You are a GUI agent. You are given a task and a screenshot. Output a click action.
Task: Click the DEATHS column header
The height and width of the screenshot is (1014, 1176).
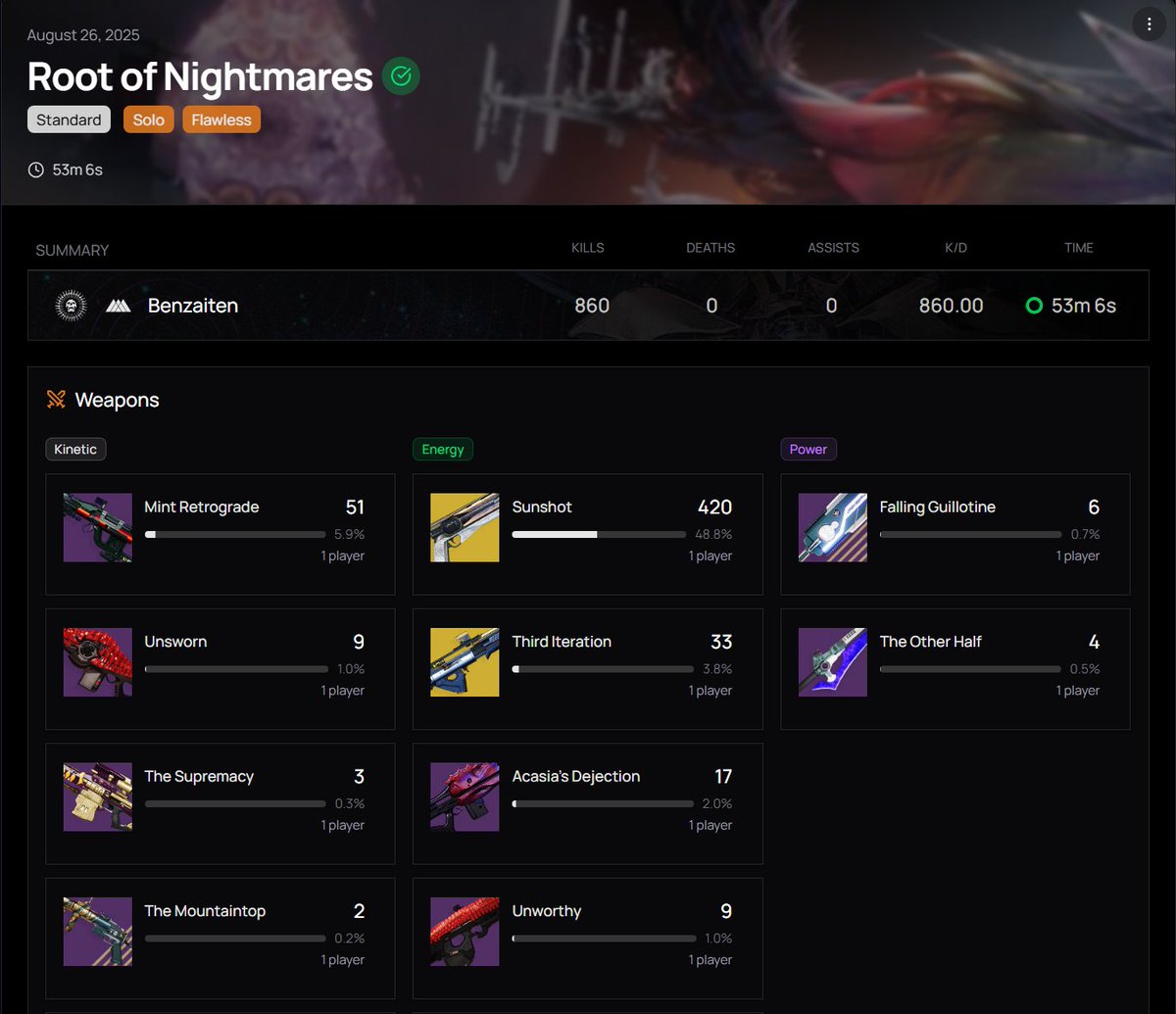pos(710,248)
